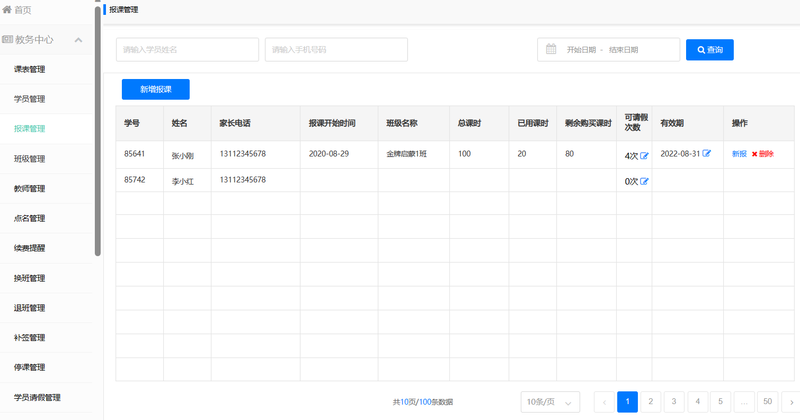Click the red 删除 link for 张小刚
This screenshot has width=800, height=420.
(x=763, y=154)
